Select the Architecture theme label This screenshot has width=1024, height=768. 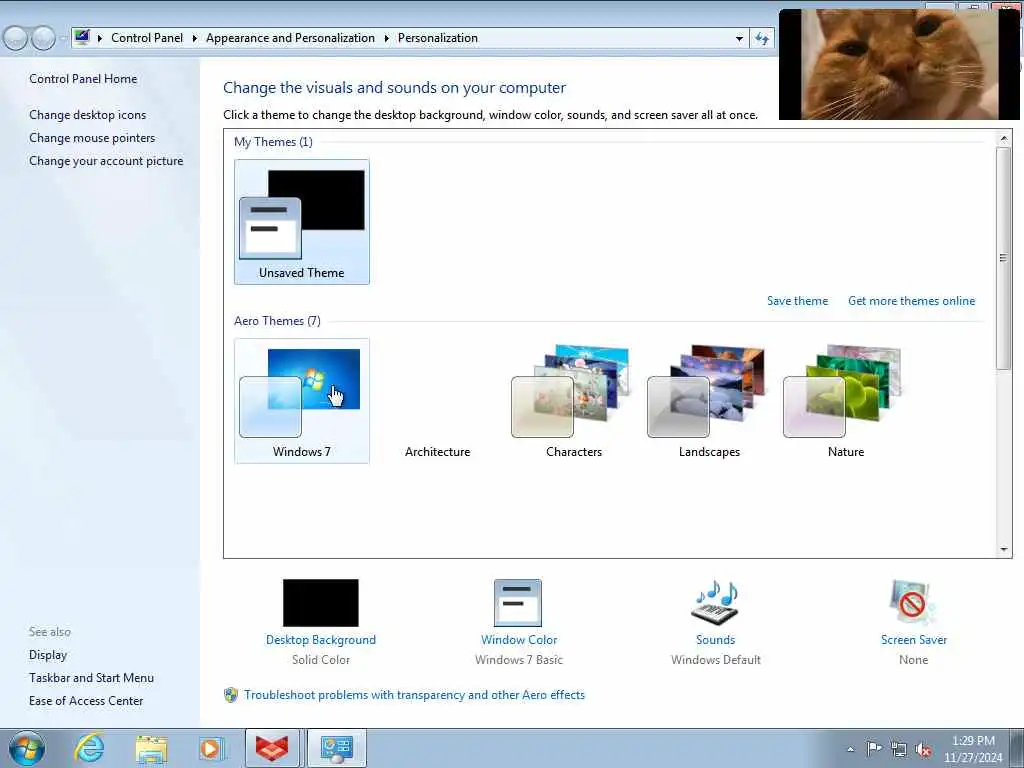pos(438,452)
